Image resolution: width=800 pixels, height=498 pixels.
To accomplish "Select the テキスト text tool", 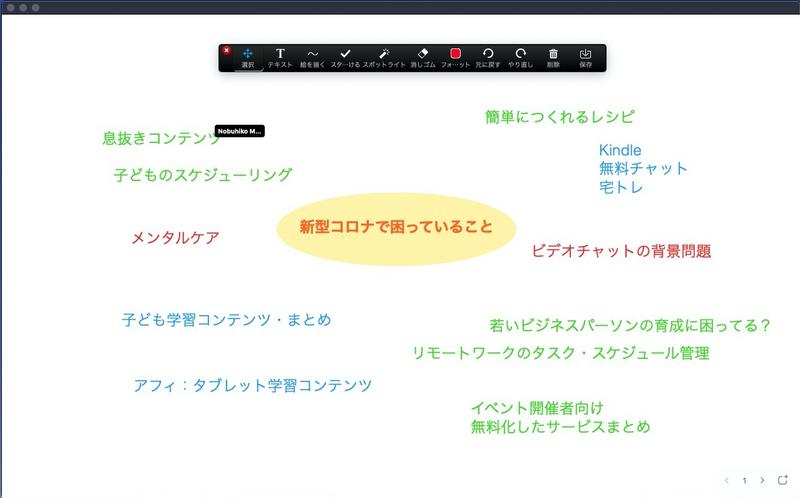I will tap(280, 58).
